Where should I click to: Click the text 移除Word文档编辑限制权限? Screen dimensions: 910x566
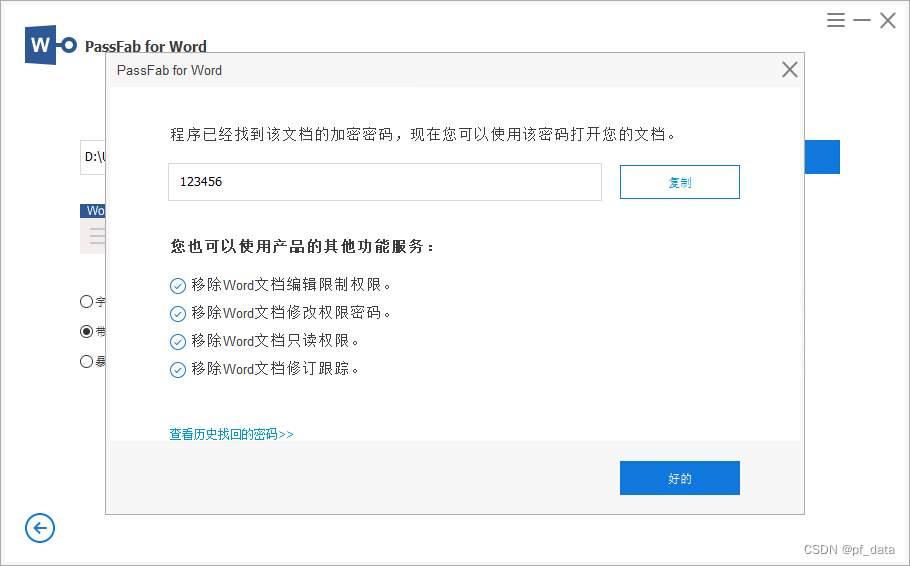291,284
